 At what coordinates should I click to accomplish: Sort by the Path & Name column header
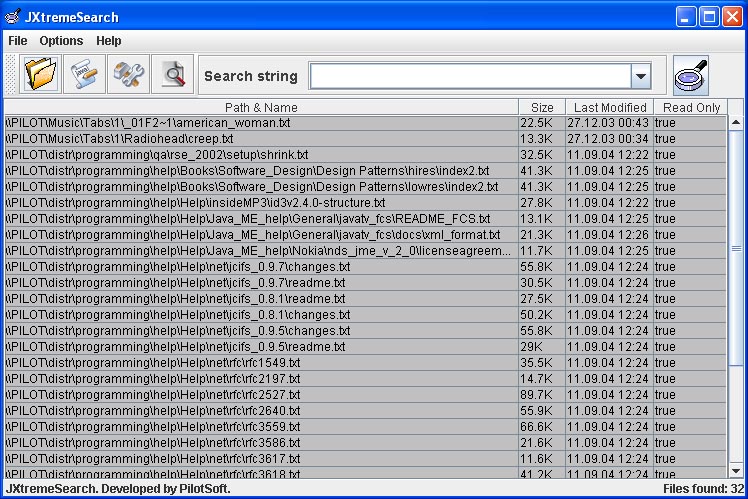click(x=261, y=107)
